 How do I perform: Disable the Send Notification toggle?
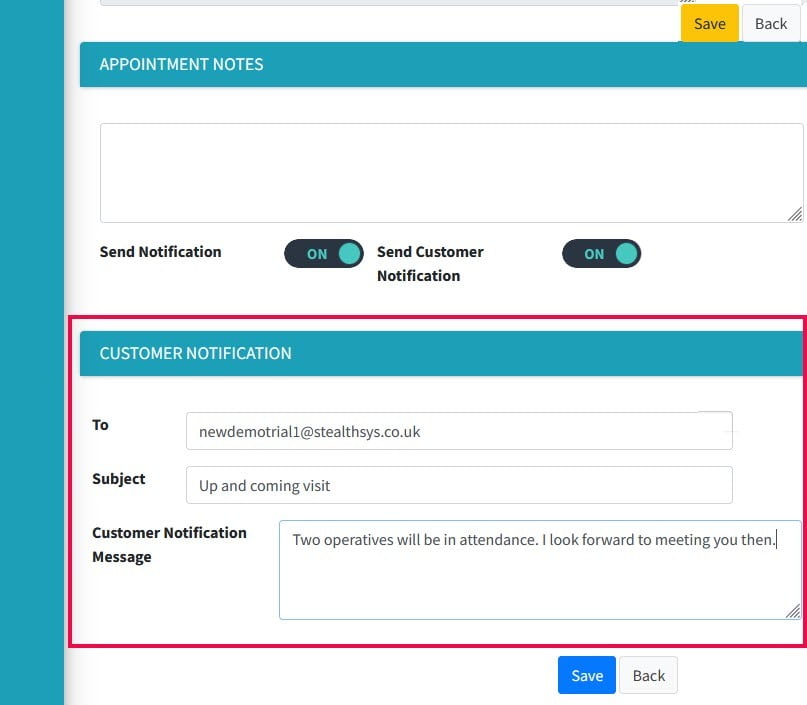click(x=324, y=254)
